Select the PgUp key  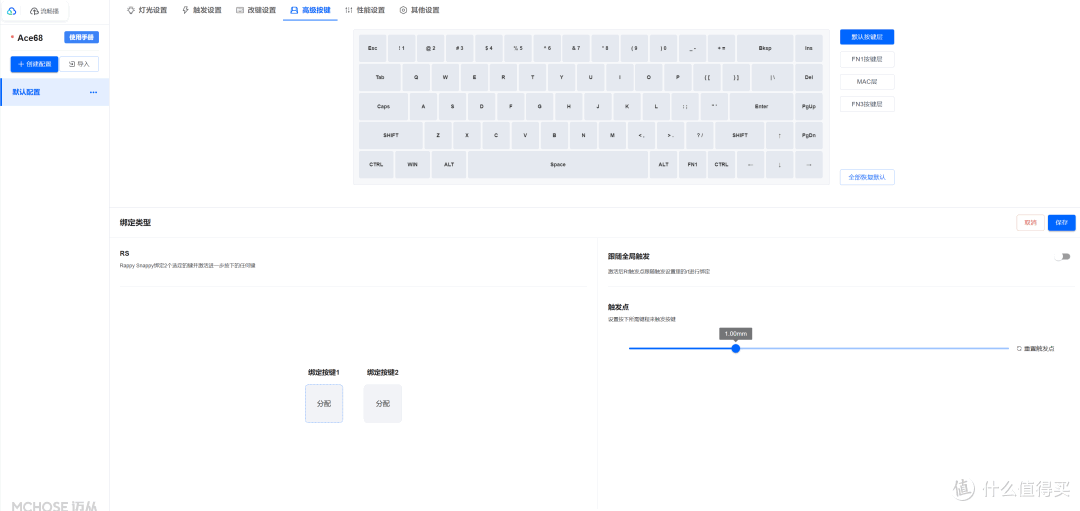click(x=809, y=107)
